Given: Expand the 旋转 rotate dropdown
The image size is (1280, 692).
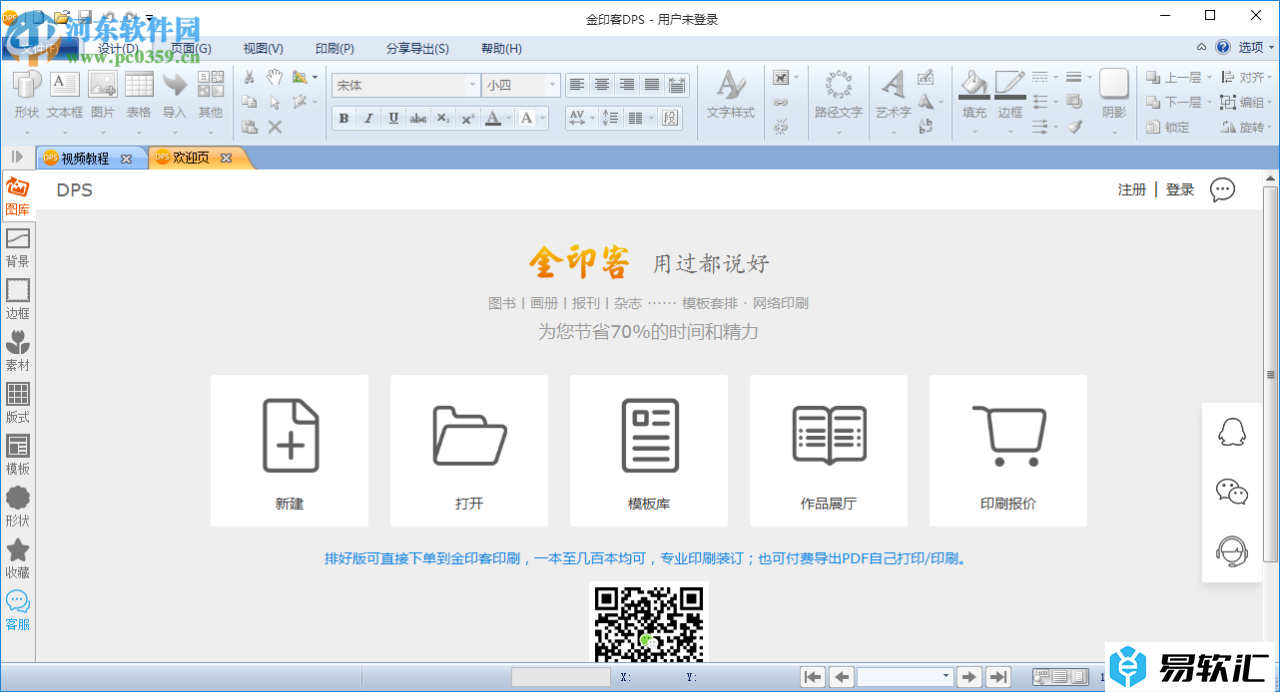Looking at the screenshot, I should [1271, 127].
